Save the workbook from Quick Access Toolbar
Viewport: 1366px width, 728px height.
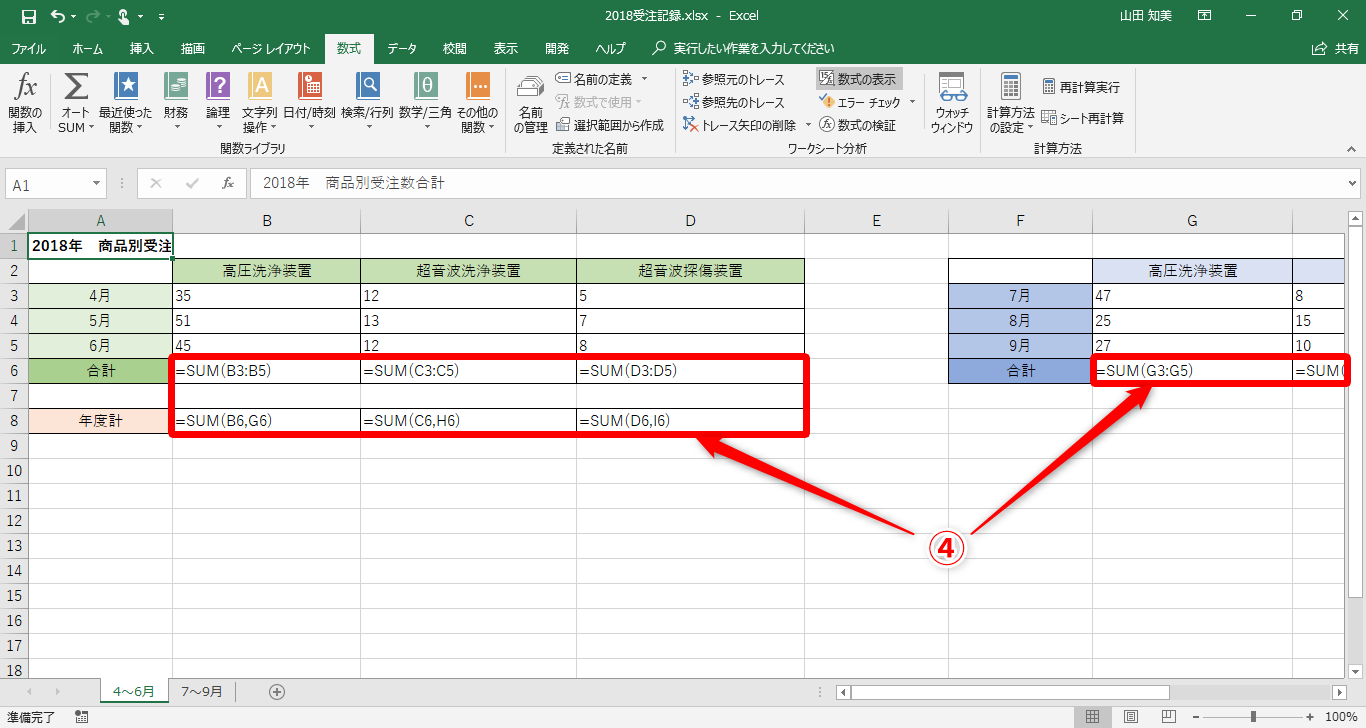28,16
